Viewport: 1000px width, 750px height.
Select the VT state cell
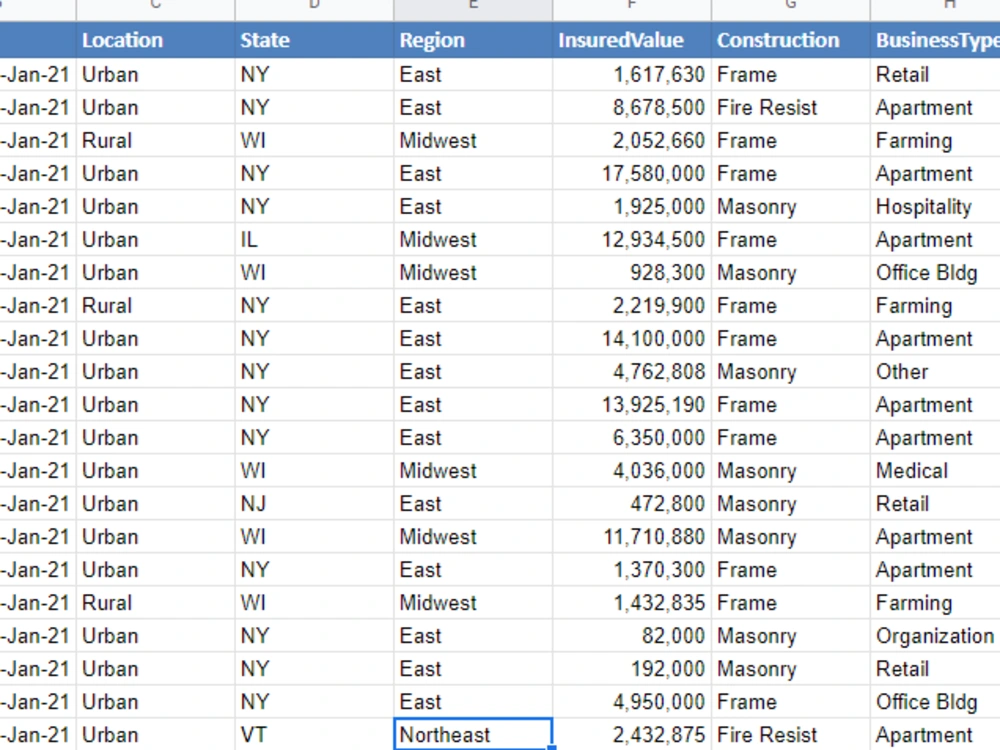click(x=314, y=735)
